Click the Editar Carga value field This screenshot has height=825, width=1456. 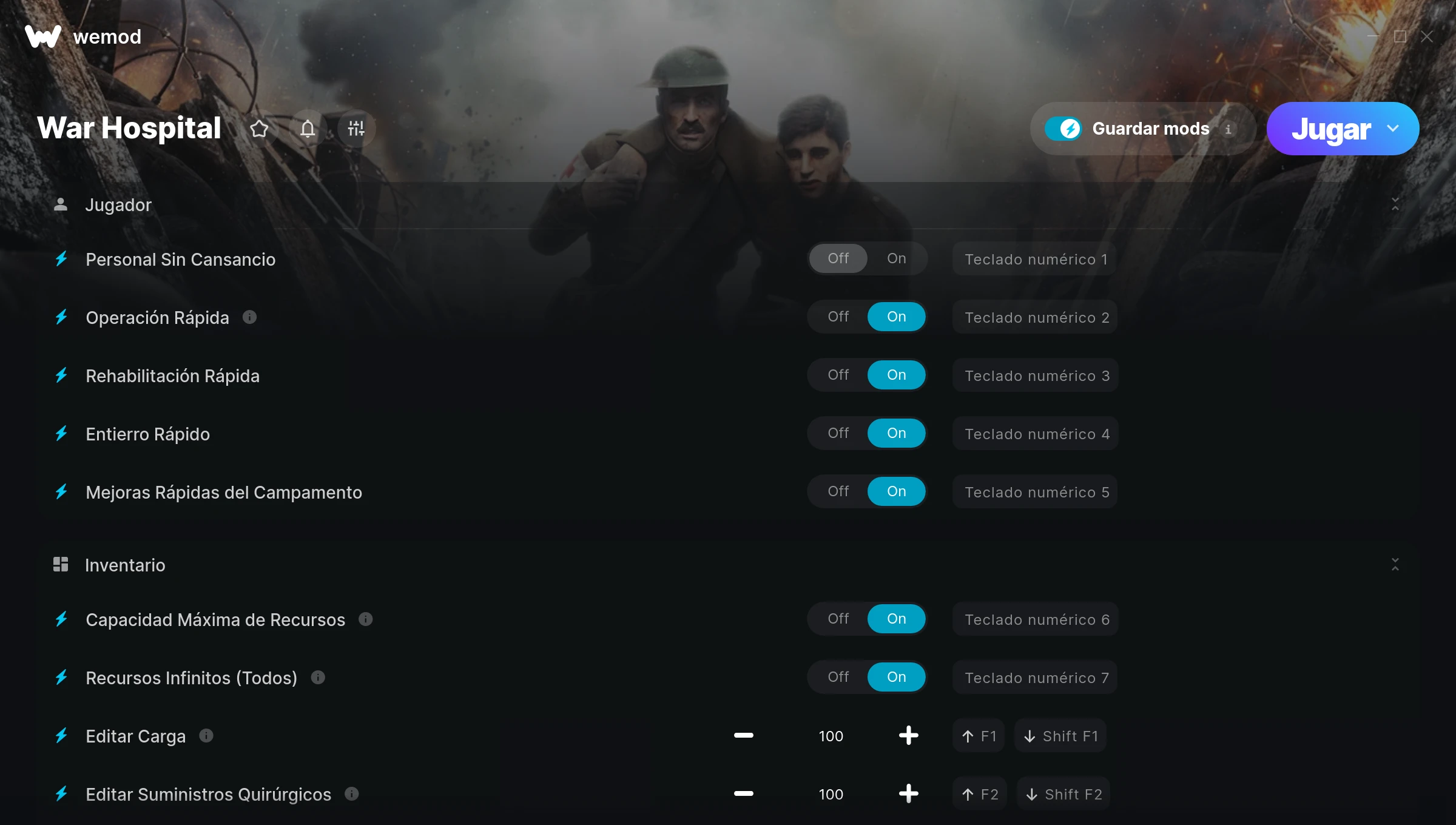pos(831,736)
